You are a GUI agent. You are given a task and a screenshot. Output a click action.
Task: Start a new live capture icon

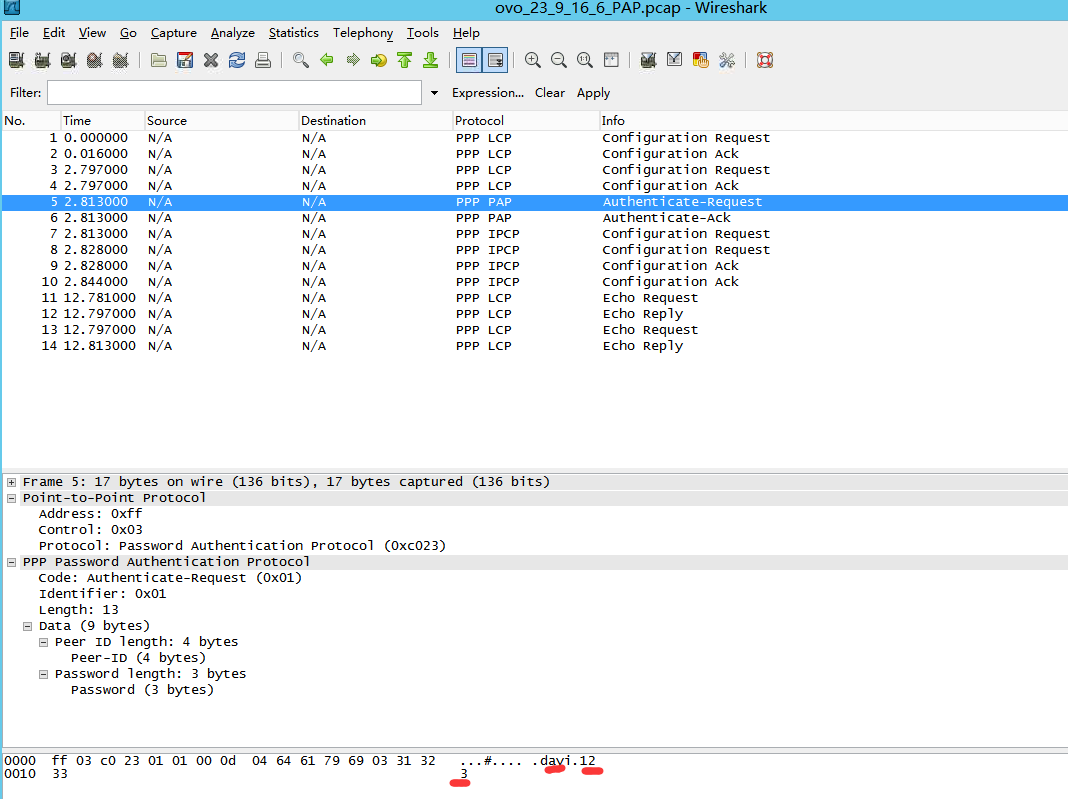coord(68,60)
